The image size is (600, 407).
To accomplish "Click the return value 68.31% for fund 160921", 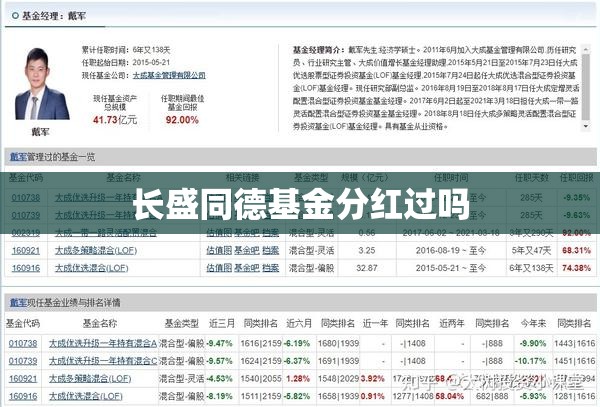I will point(577,251).
